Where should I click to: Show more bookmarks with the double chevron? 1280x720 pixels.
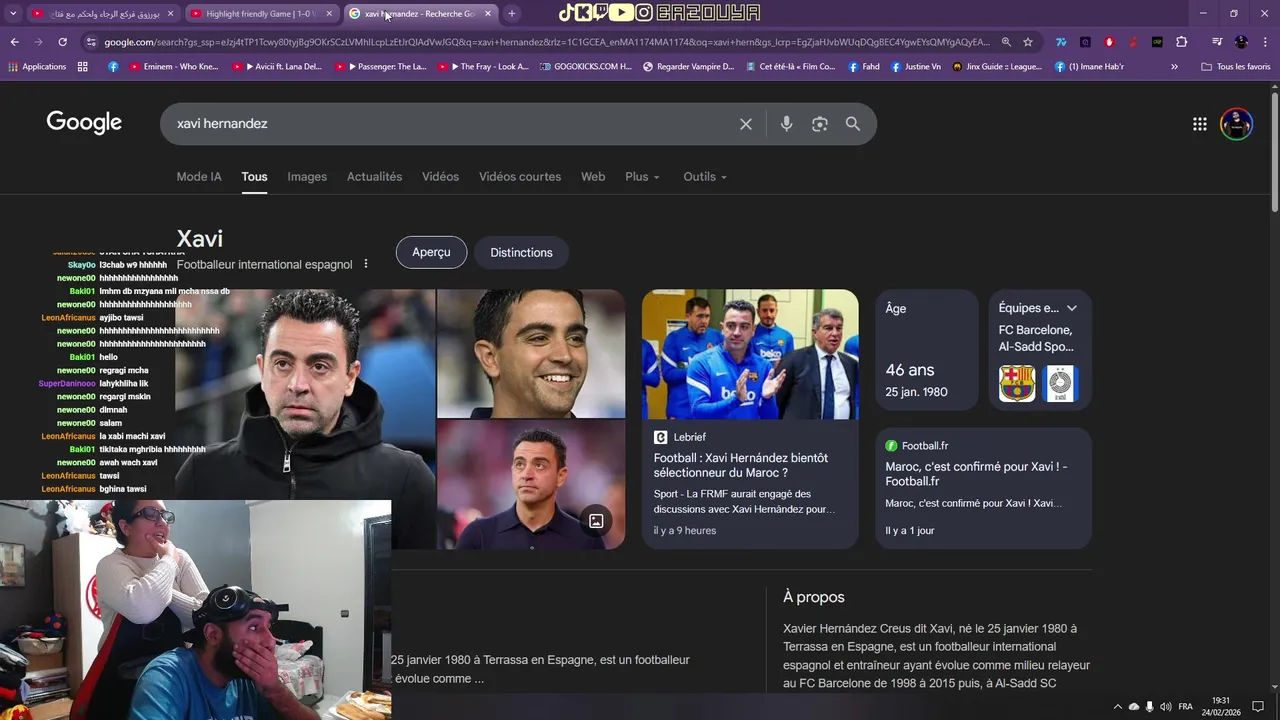(1174, 67)
